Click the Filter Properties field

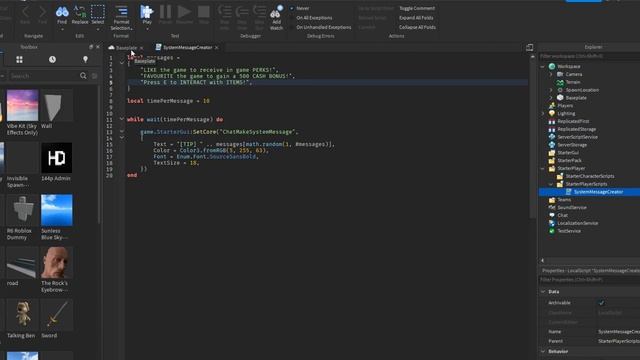click(589, 280)
